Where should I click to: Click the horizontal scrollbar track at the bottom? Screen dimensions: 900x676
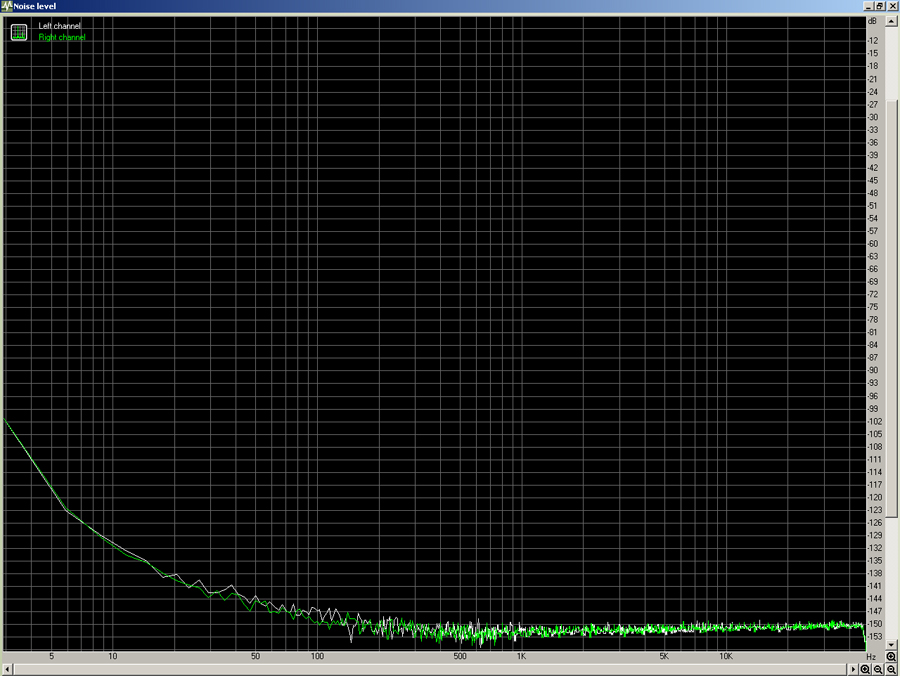click(x=430, y=668)
